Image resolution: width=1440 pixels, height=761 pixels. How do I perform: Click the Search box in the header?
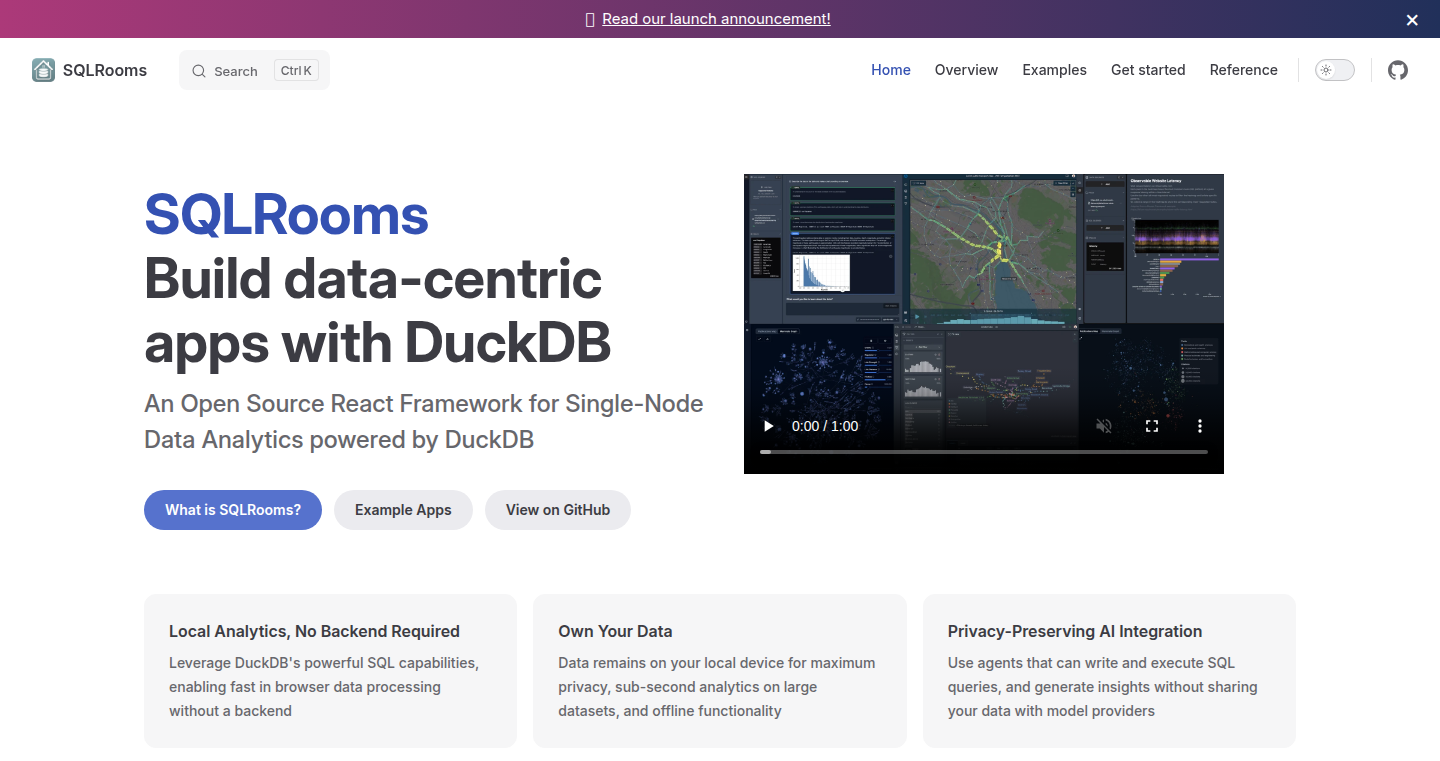coord(254,70)
